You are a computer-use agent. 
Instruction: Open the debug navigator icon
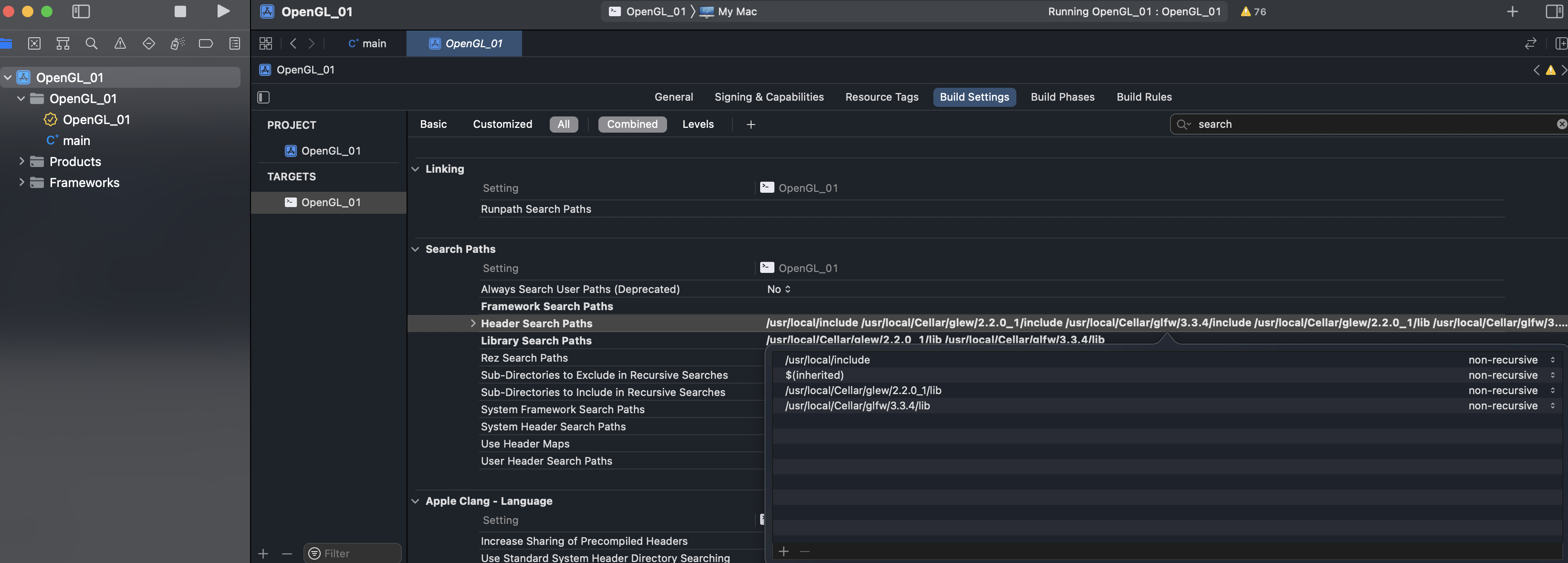177,43
